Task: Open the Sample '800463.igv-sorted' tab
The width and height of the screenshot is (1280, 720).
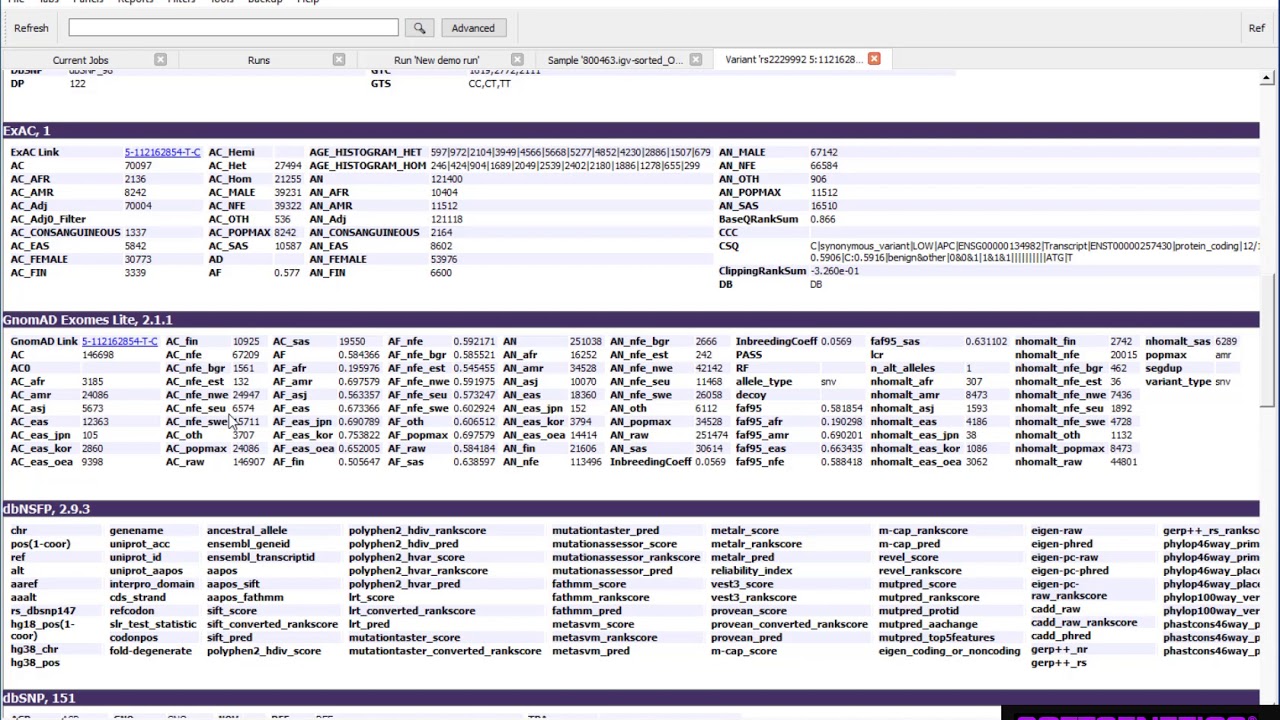Action: [x=615, y=60]
